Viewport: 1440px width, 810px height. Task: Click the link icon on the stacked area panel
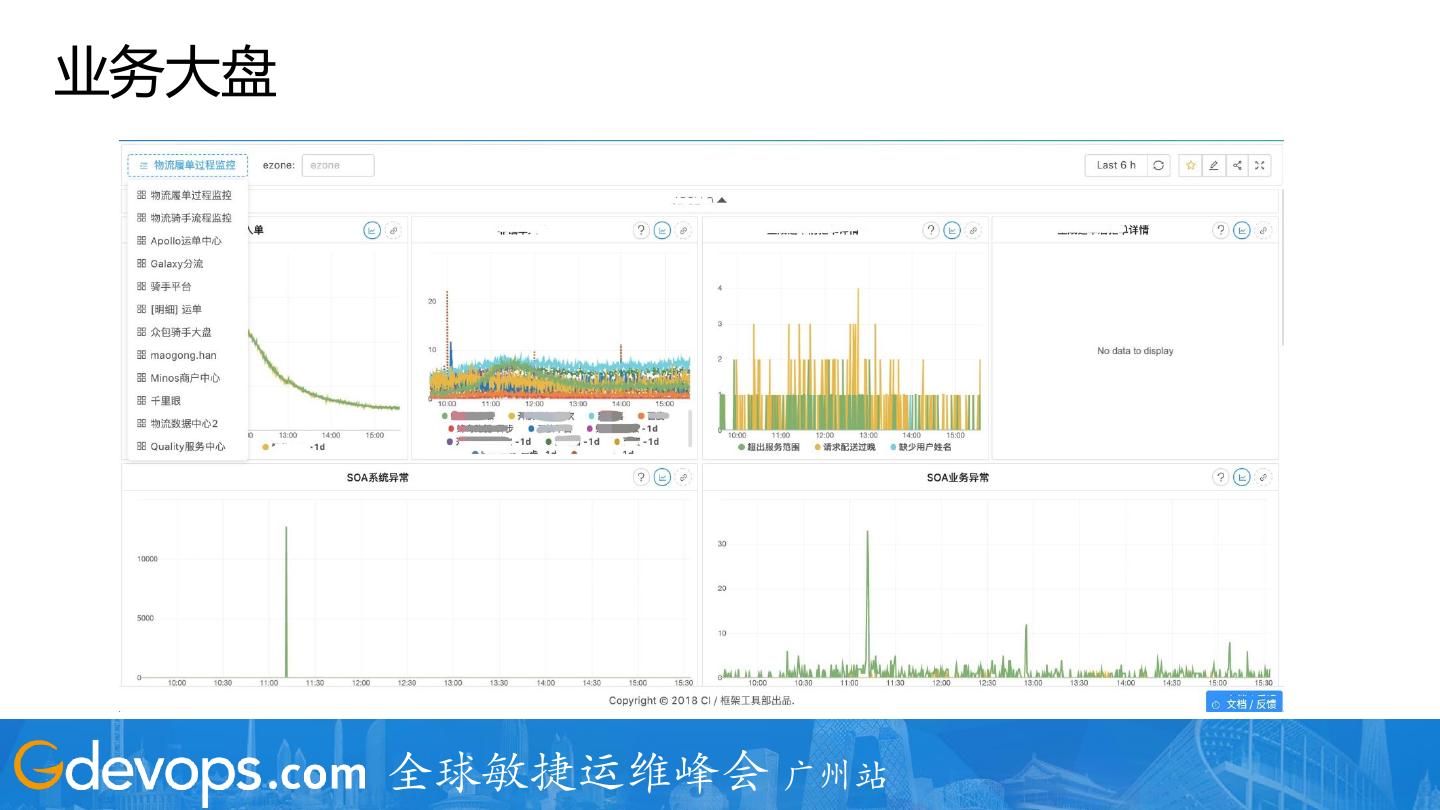tap(684, 230)
